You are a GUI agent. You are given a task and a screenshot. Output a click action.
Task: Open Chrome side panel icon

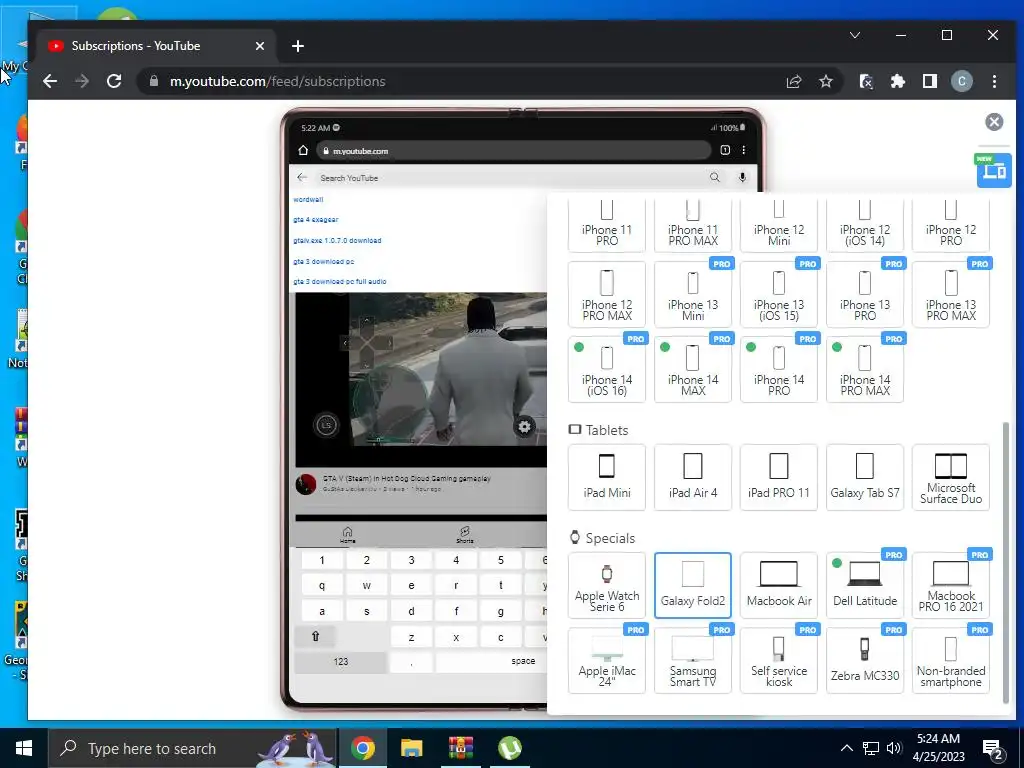click(x=930, y=81)
